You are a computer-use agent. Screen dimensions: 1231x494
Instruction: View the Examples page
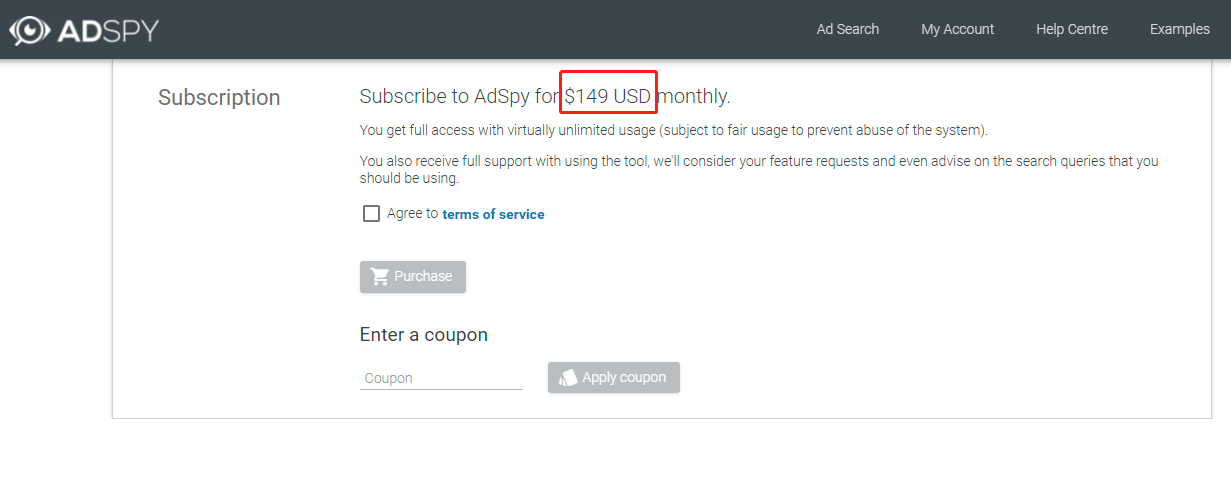point(1179,29)
